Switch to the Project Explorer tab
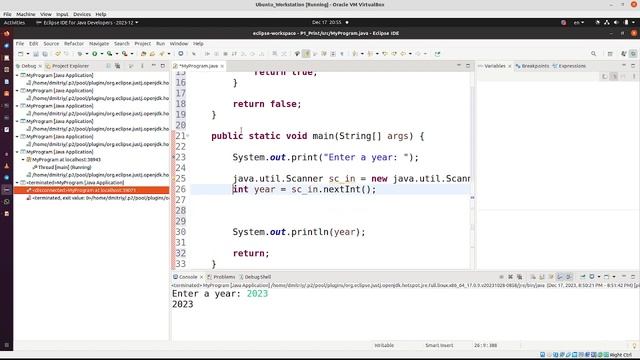The image size is (640, 360). [67, 66]
